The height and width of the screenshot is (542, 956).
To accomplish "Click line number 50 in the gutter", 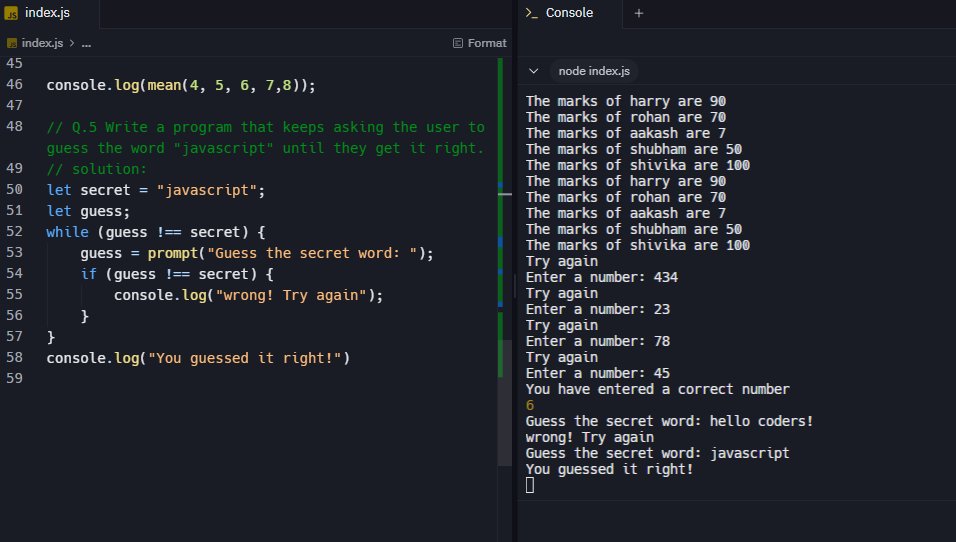I will coord(14,190).
